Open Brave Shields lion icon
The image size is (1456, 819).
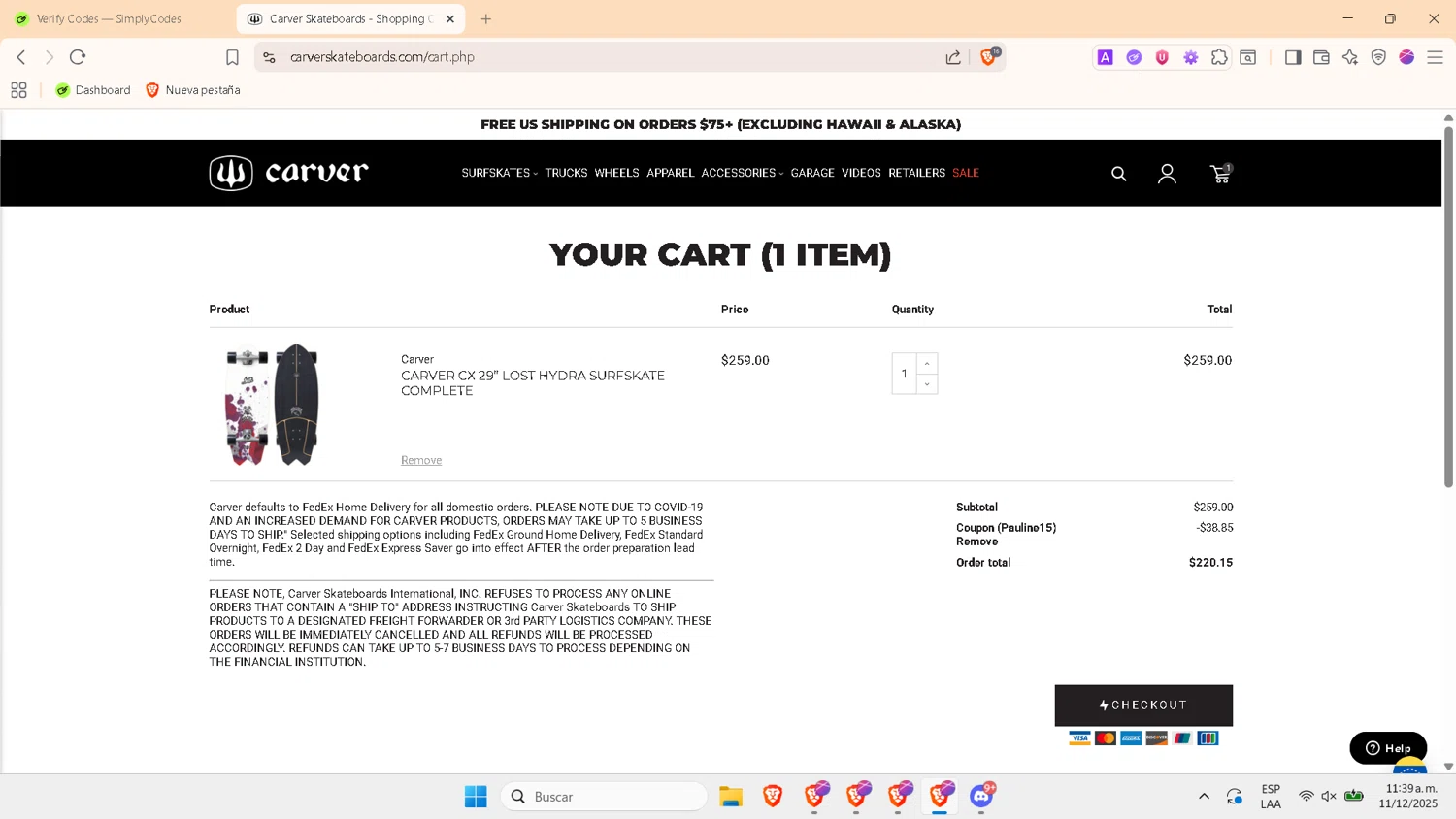(x=988, y=57)
